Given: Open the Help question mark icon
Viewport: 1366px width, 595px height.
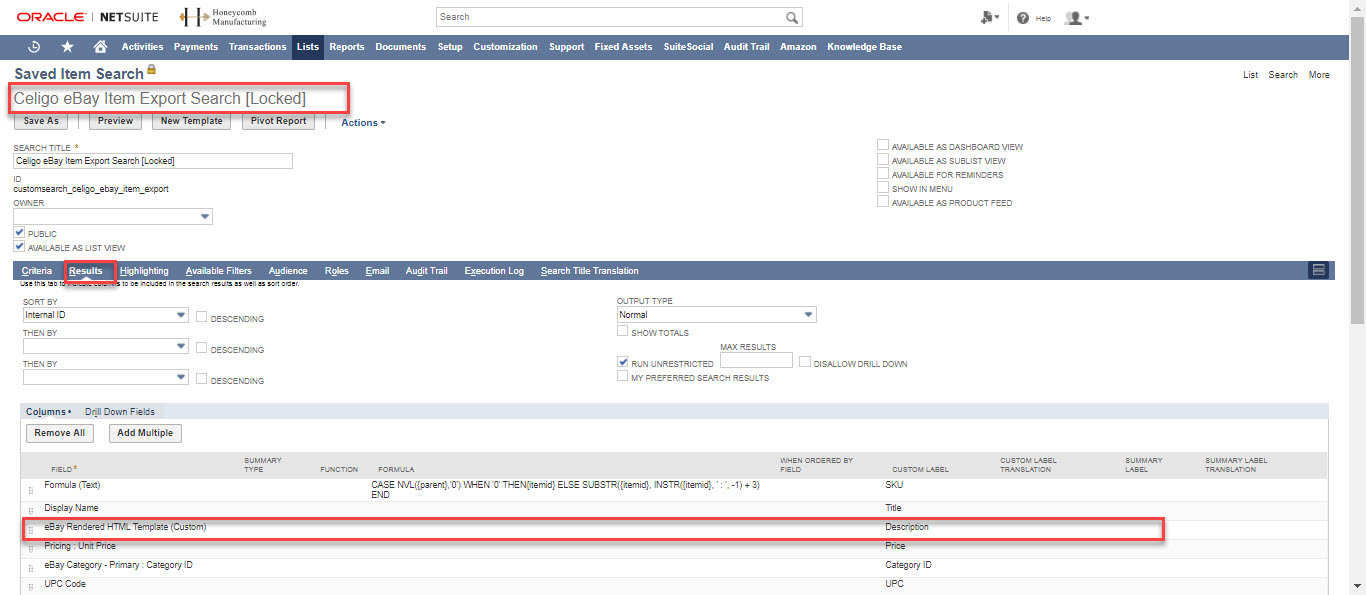Looking at the screenshot, I should [x=1023, y=18].
